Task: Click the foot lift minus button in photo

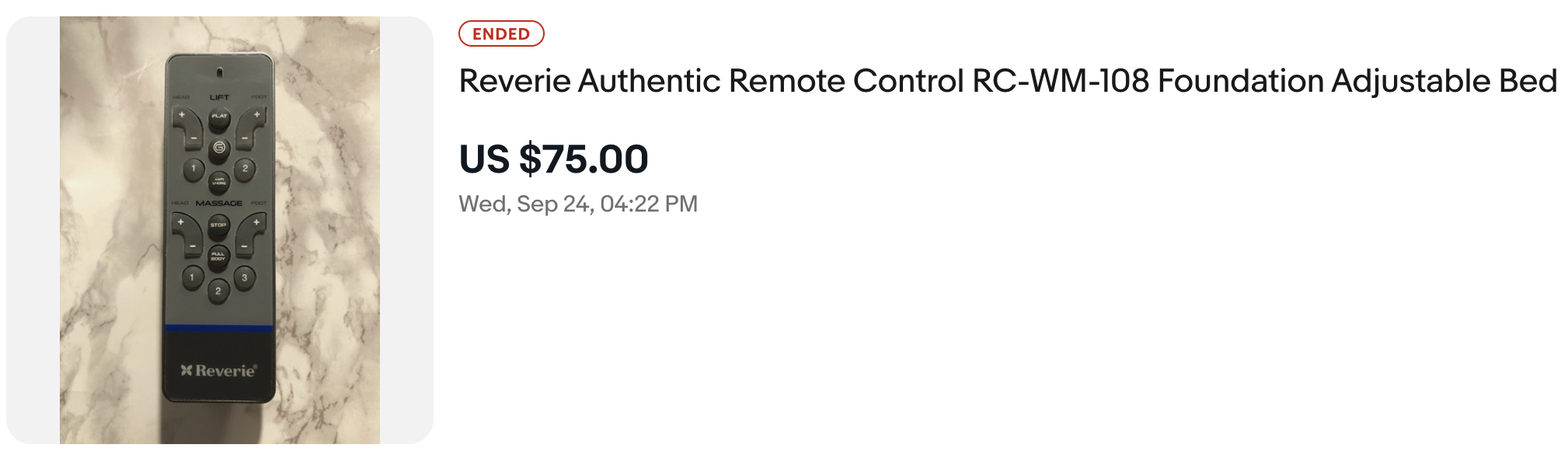Action: pos(245,138)
